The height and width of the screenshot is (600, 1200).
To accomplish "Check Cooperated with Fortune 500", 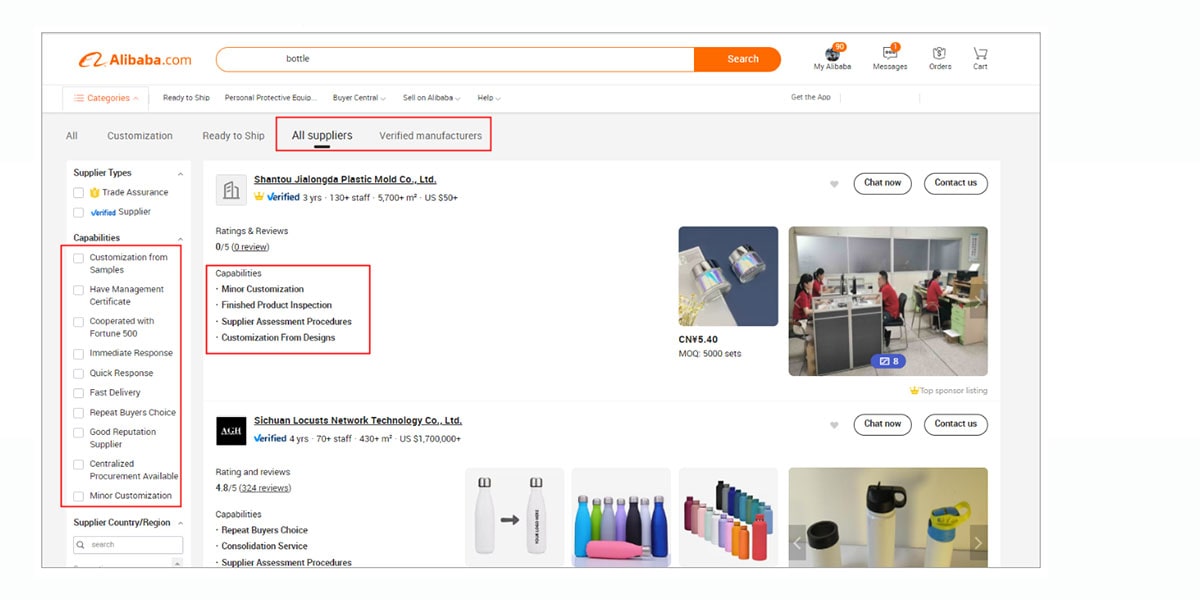I will tap(79, 322).
